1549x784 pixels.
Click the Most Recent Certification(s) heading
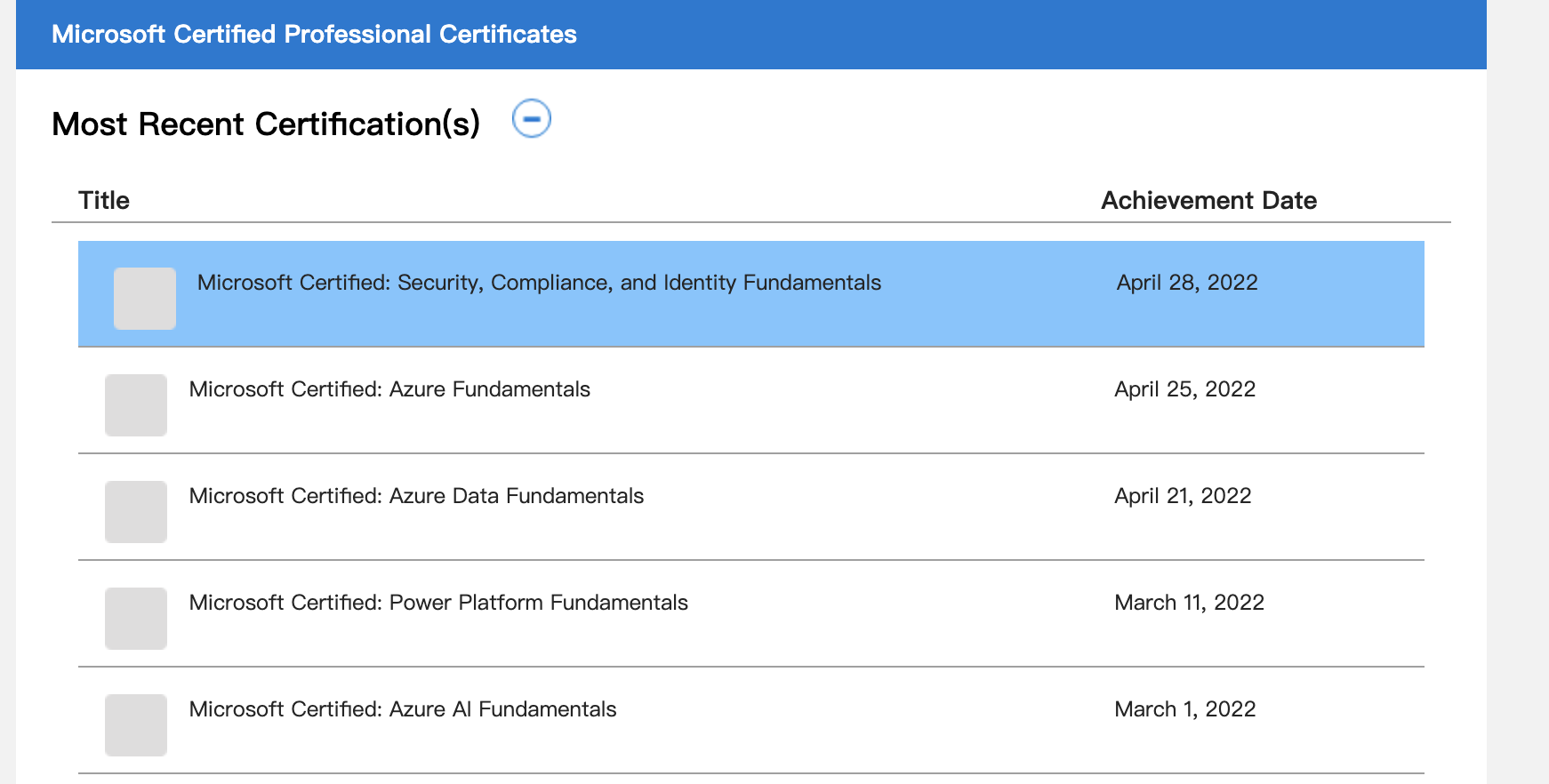pos(266,124)
